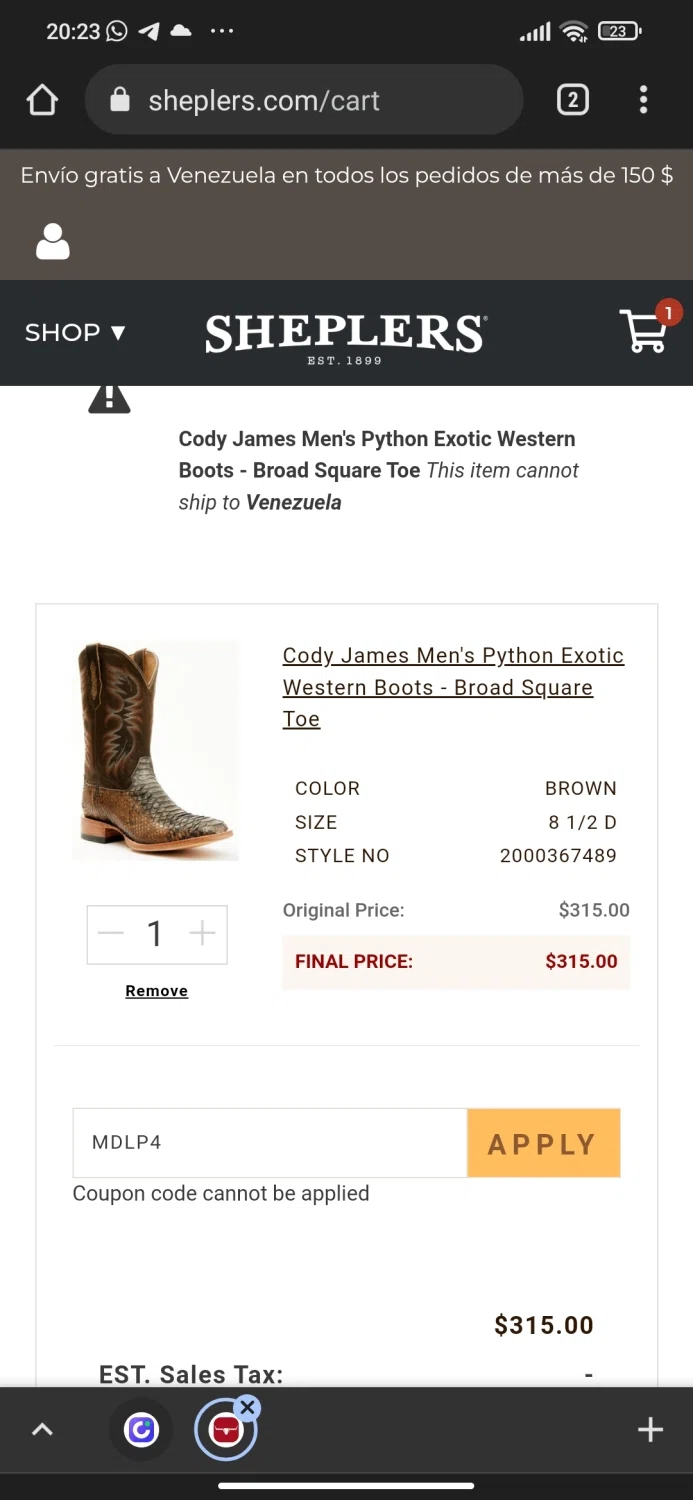This screenshot has height=1500, width=693.
Task: Open a new tab with plus icon
Action: (x=650, y=1430)
